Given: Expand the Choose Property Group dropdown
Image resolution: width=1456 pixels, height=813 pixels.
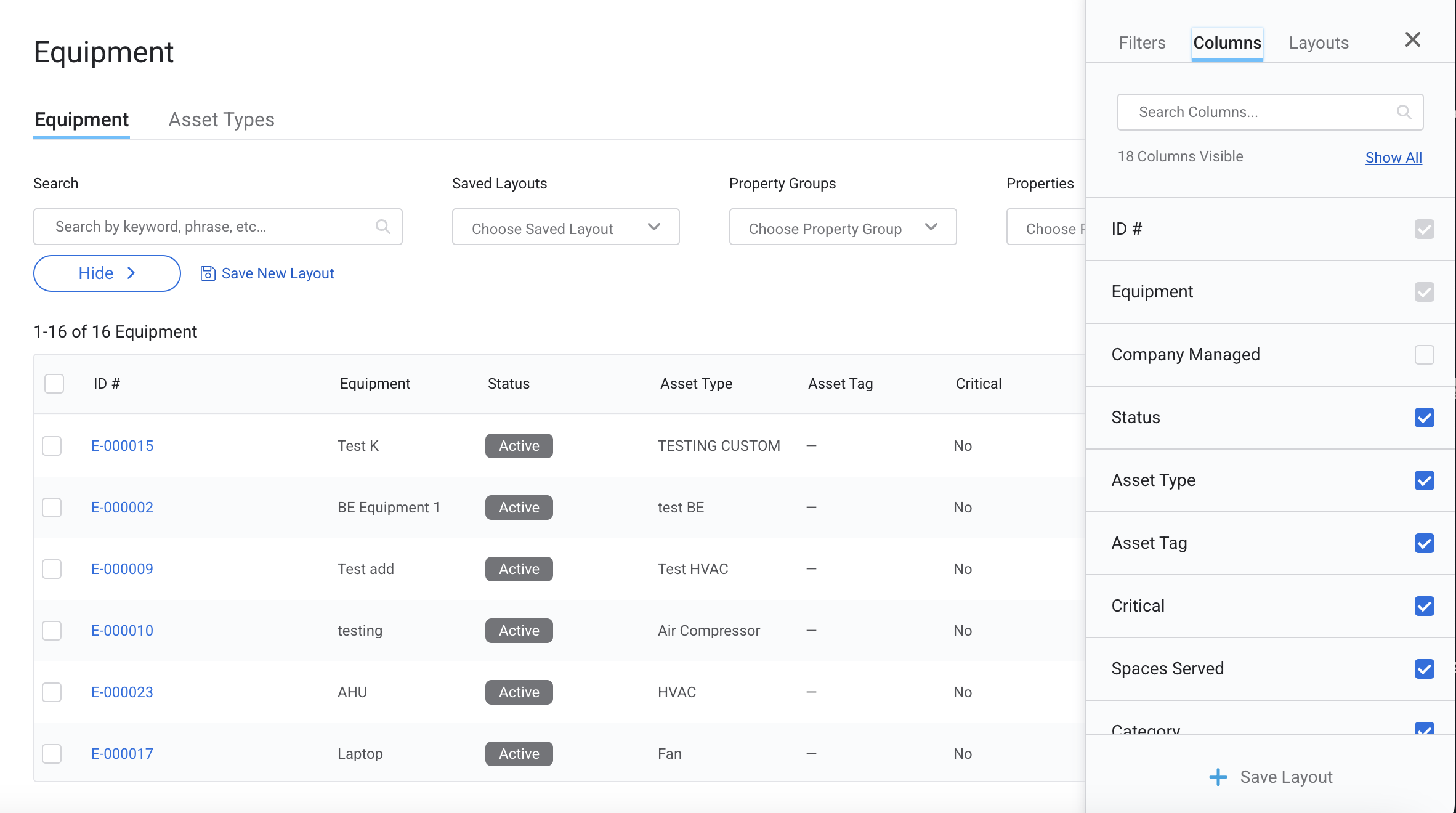Looking at the screenshot, I should [843, 227].
